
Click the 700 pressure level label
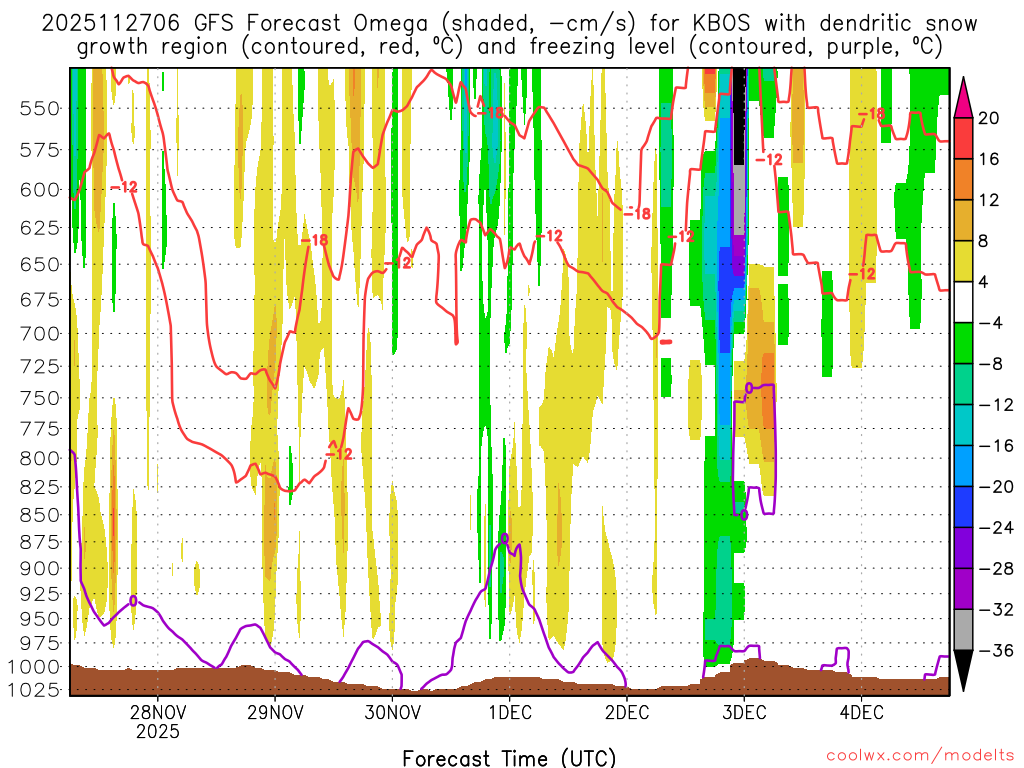pos(40,334)
